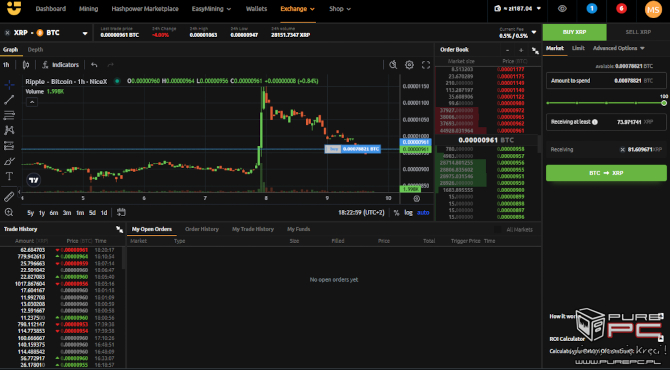
Task: Open price scale settings below axis
Action: tap(417, 199)
